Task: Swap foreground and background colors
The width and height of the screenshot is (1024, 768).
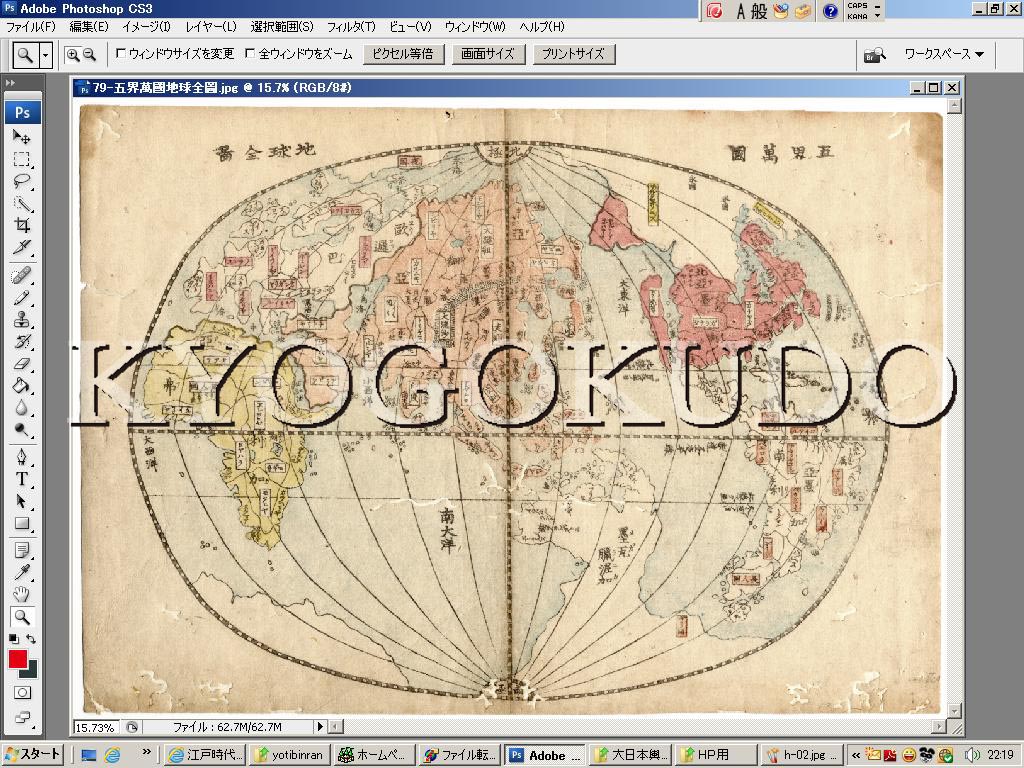Action: [31, 639]
